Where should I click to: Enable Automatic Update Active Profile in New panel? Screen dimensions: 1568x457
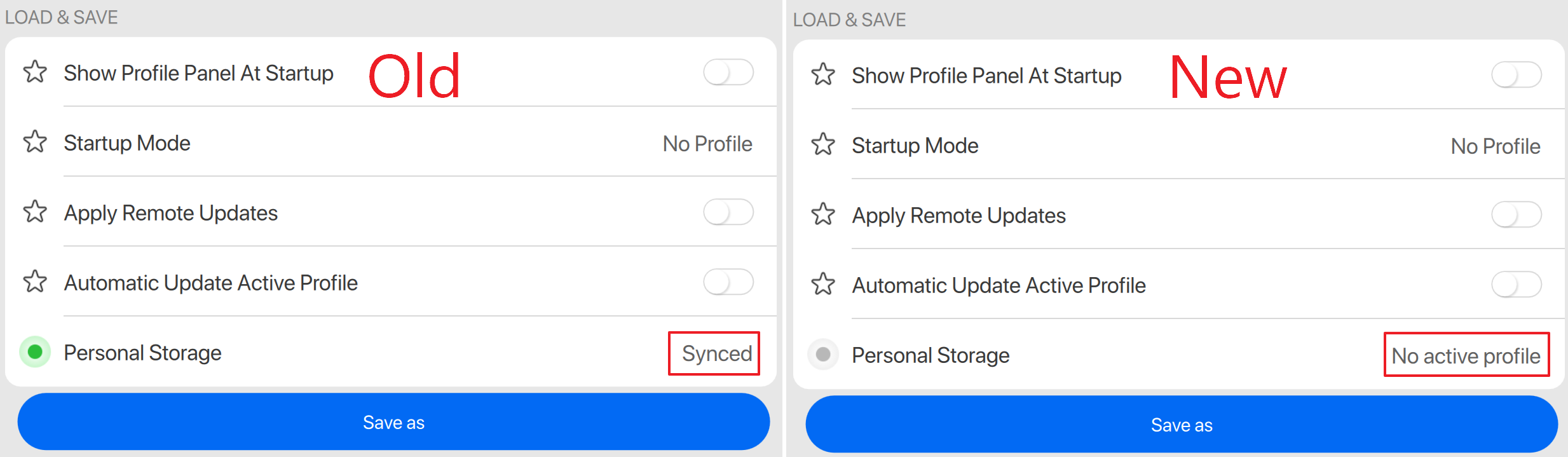(1517, 285)
